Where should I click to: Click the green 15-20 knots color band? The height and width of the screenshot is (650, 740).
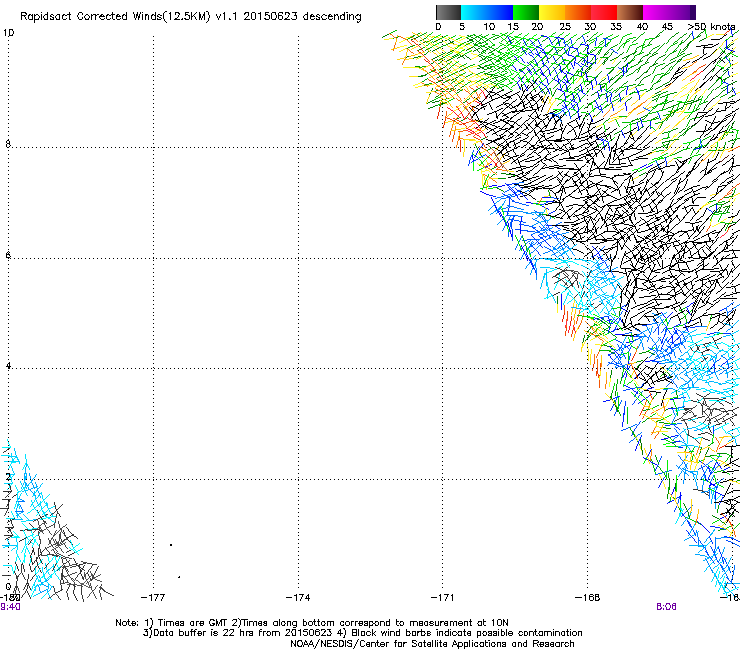526,12
